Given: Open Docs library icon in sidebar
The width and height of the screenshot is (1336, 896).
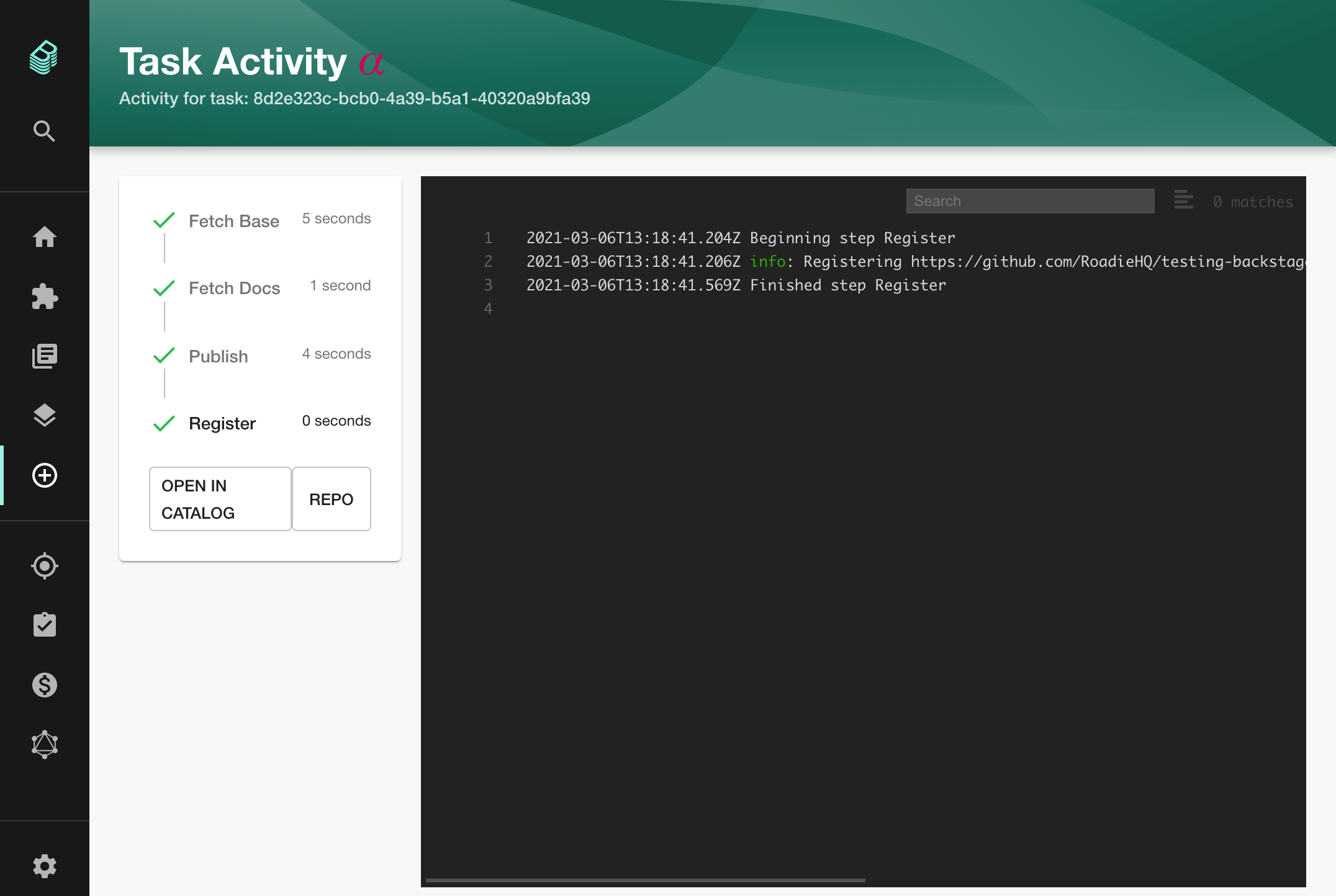Looking at the screenshot, I should [44, 356].
